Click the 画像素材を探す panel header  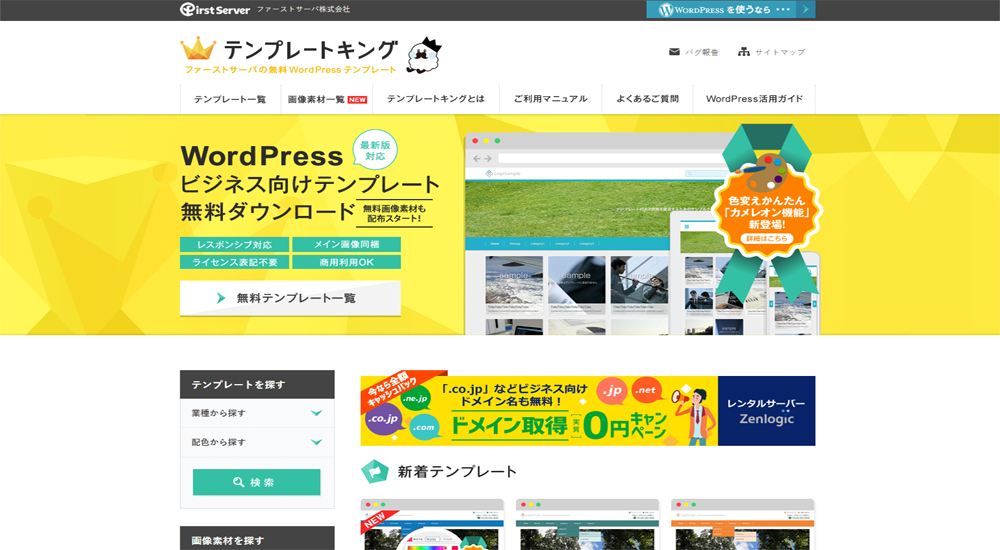click(x=257, y=539)
